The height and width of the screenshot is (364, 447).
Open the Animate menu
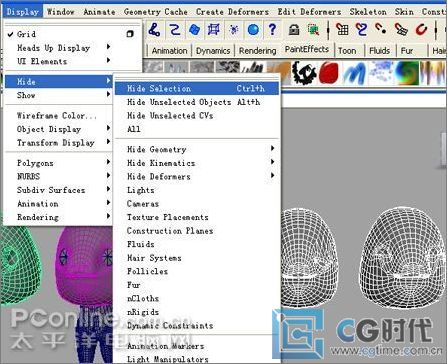pyautogui.click(x=99, y=12)
